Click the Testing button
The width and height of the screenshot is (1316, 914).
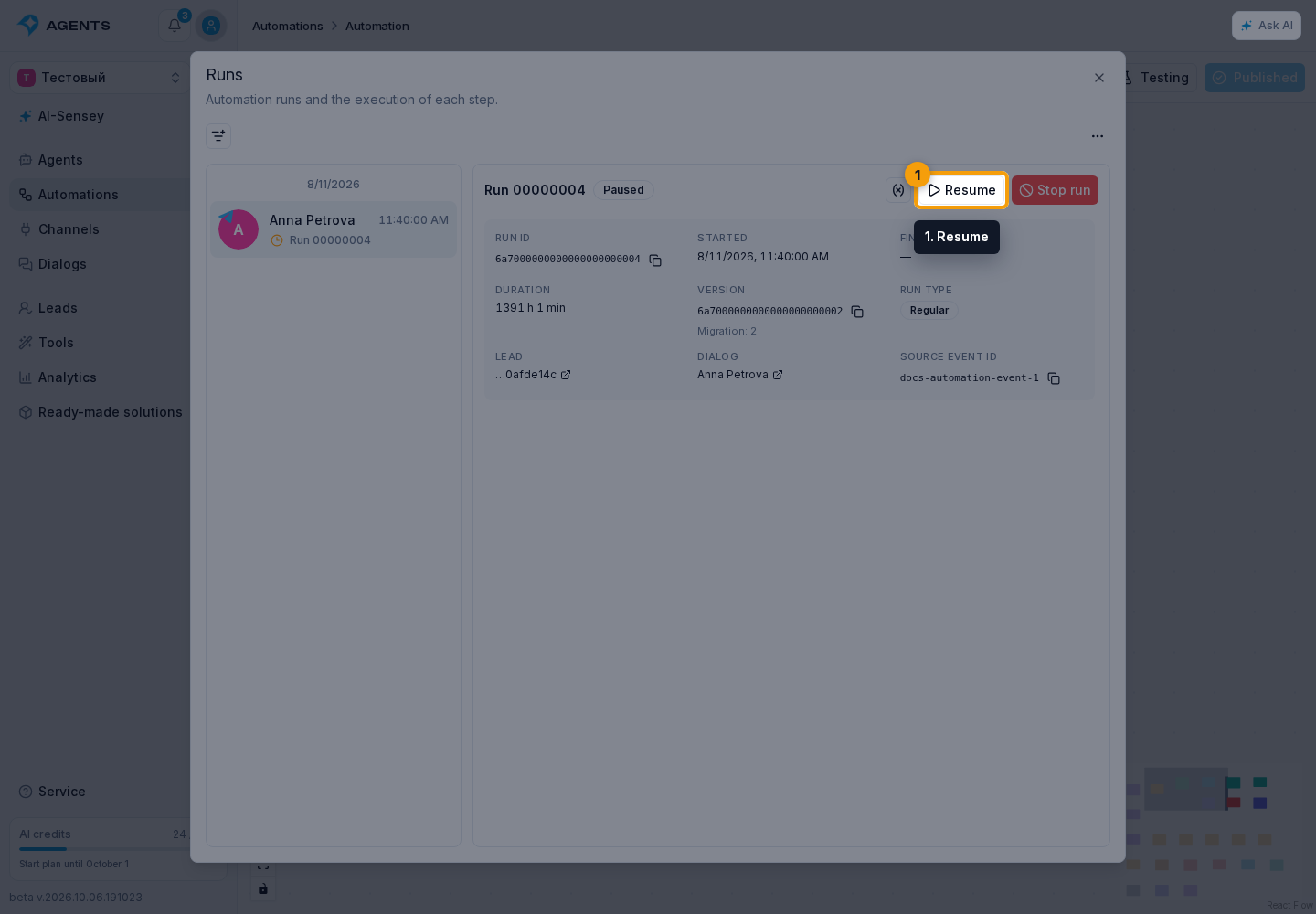click(1162, 78)
